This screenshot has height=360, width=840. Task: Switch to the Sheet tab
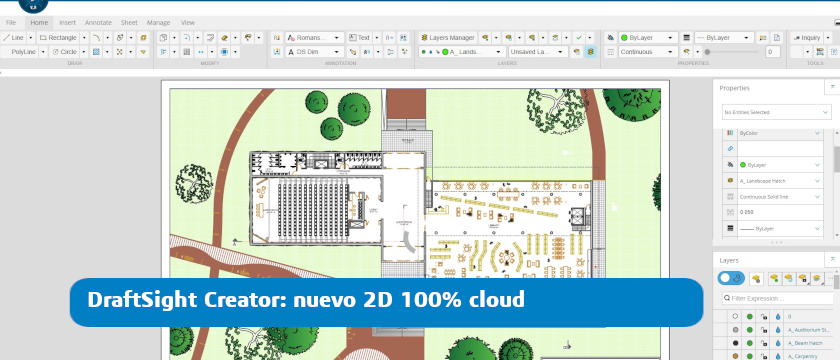pos(129,22)
